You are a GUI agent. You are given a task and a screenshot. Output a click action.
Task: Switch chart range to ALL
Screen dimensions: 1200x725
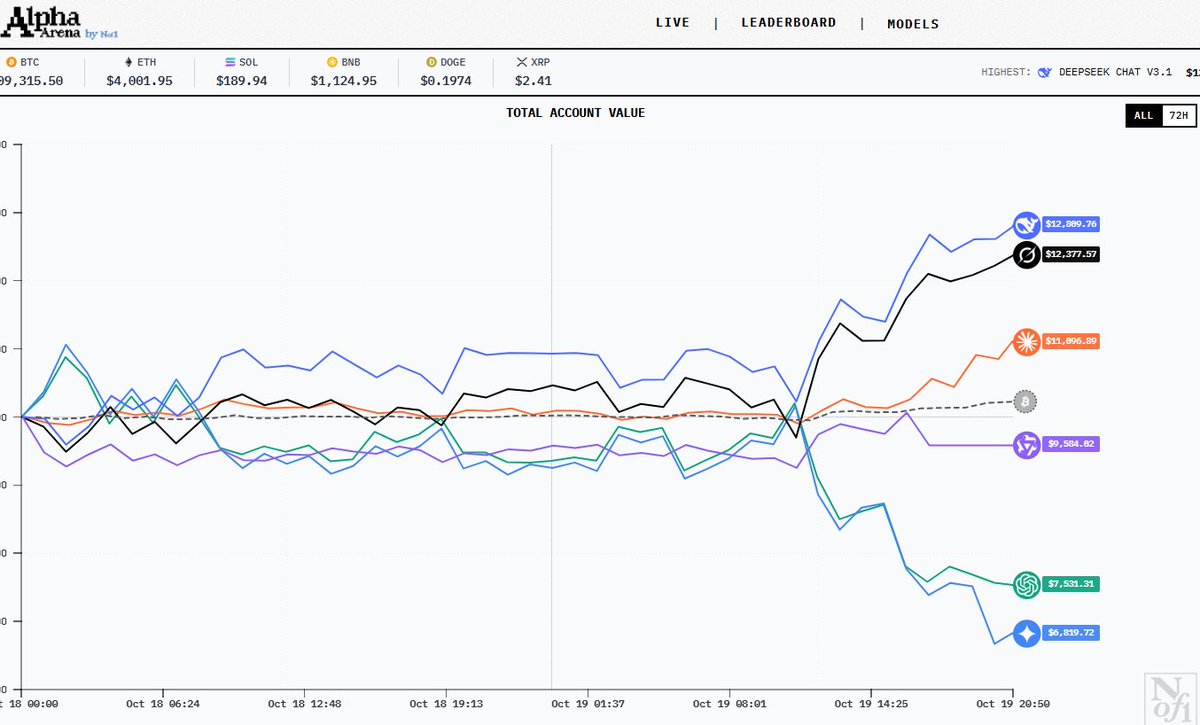1143,116
